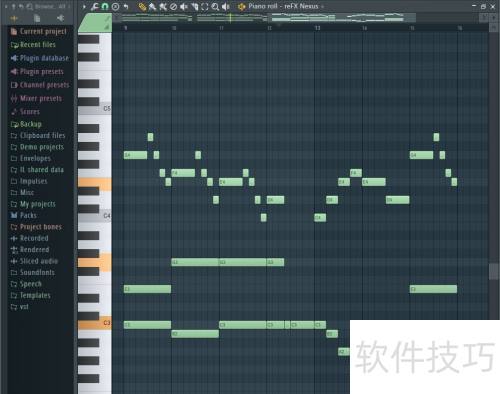Screen dimensions: 500x394
Task: Open Demo projects folder
Action: (37, 147)
